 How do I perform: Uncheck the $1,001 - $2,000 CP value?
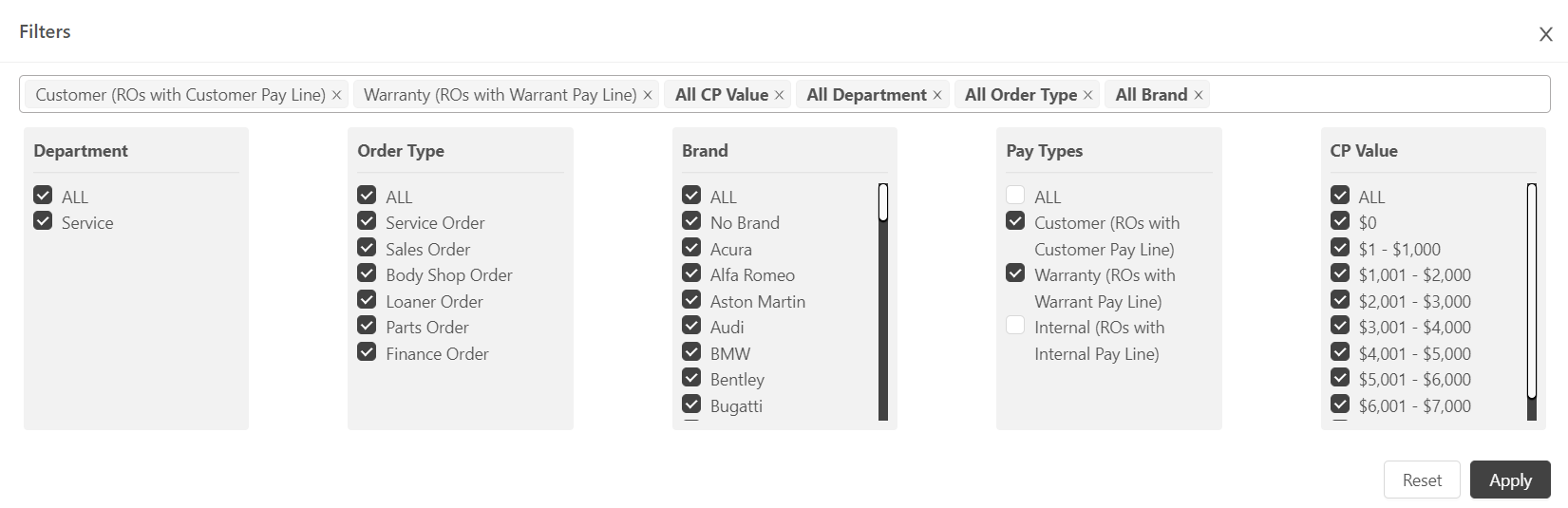click(1340, 273)
